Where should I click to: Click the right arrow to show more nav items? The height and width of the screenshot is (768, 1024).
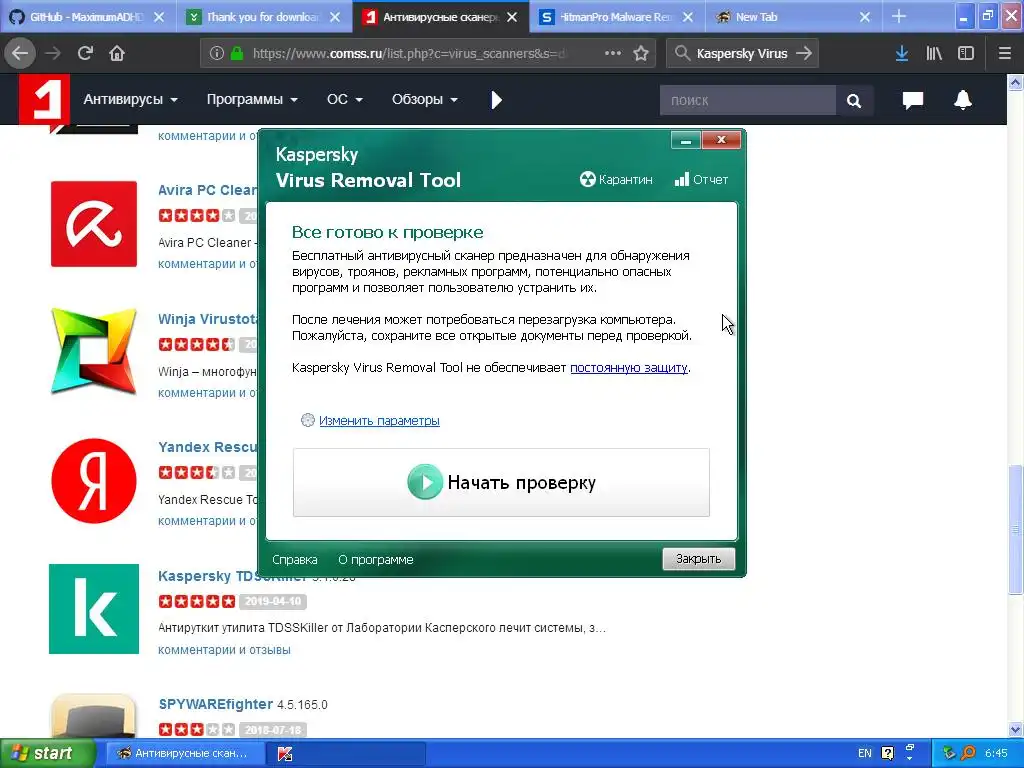496,100
